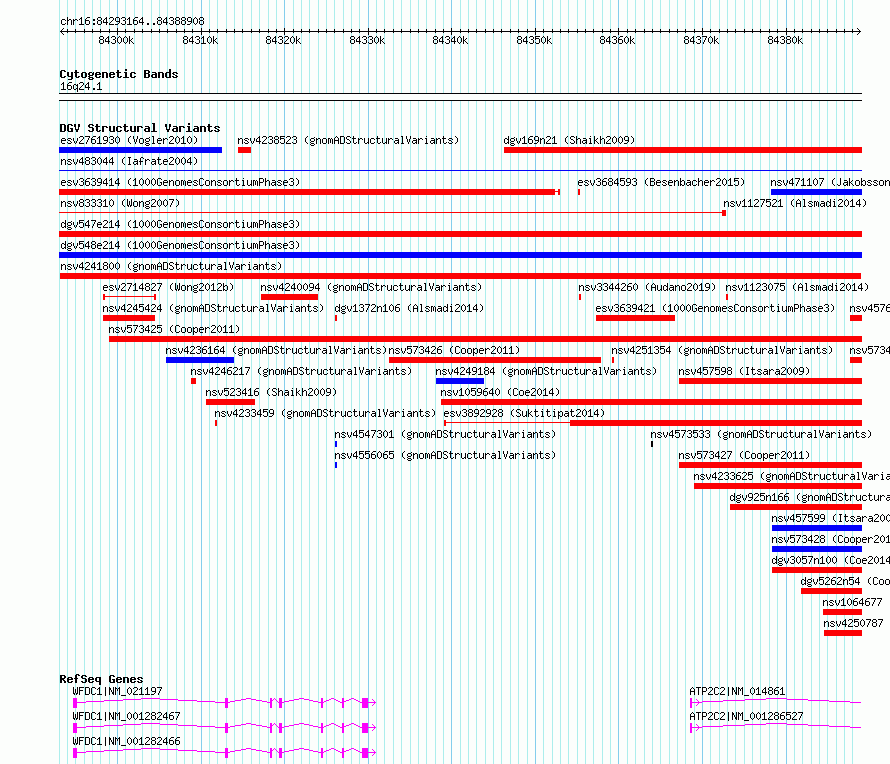This screenshot has height=764, width=890.
Task: Select nsv4240094 gnomAD variant label
Action: pos(371,287)
